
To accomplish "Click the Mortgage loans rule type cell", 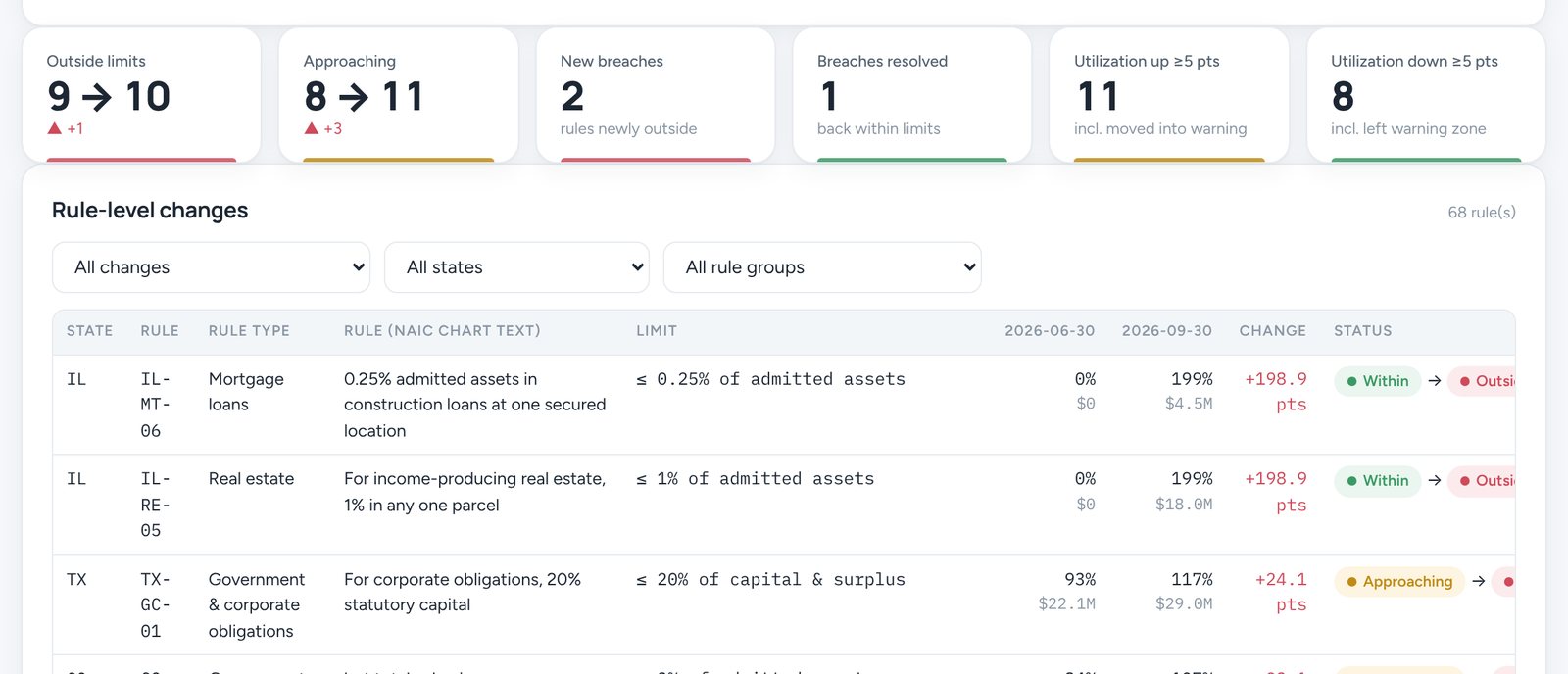I will tap(246, 392).
